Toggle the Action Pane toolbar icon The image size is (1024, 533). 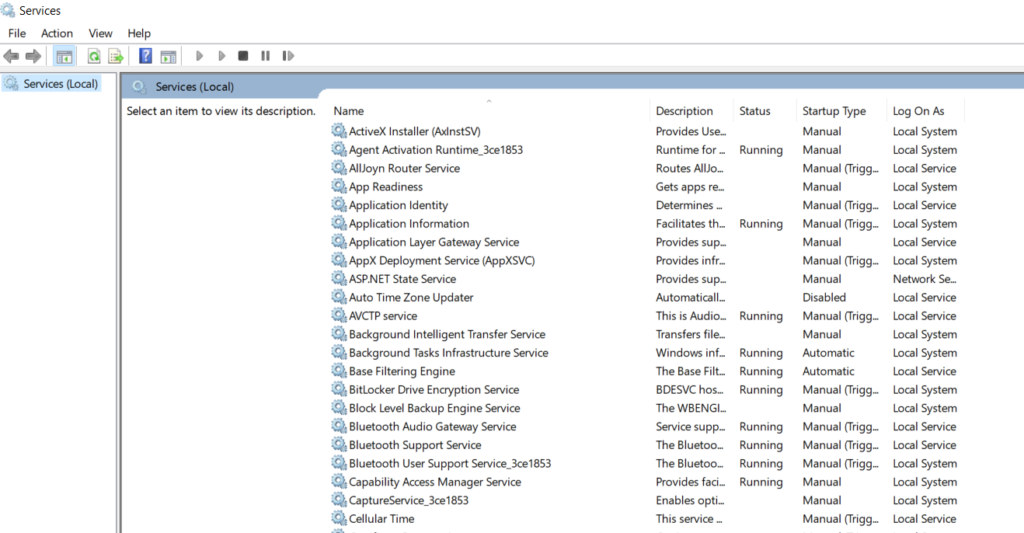(168, 56)
